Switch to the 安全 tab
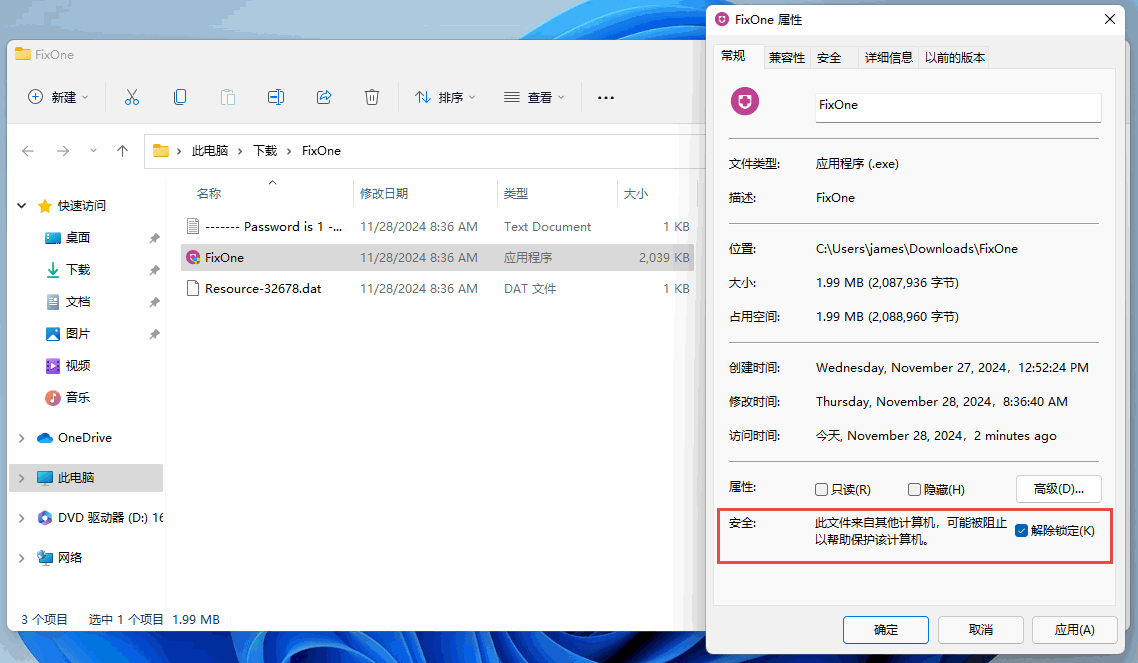The image size is (1138, 663). coord(829,58)
